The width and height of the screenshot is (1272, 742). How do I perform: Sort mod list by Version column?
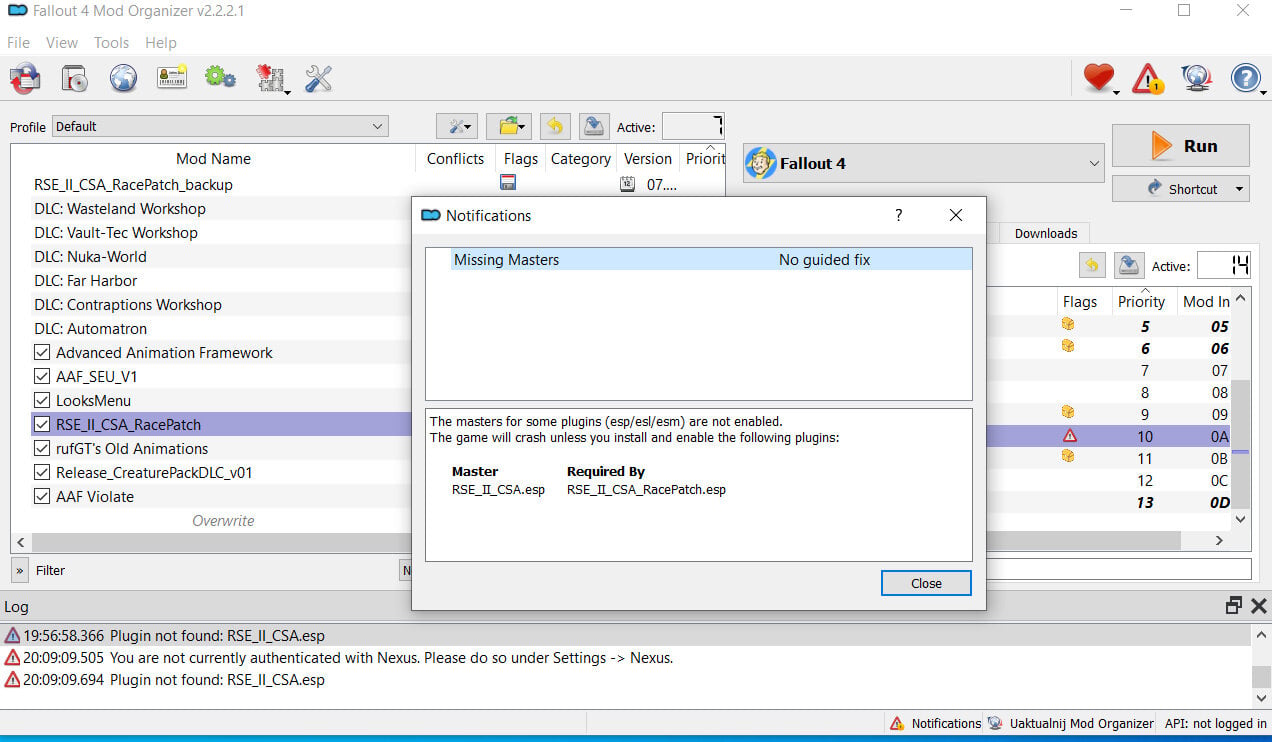[647, 158]
